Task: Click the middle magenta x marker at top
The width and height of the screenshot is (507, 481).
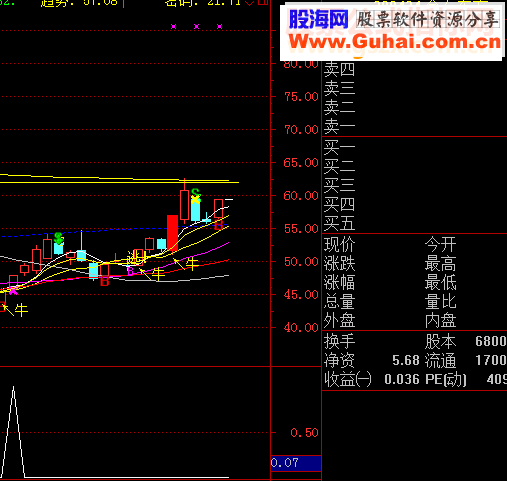Action: 197,26
